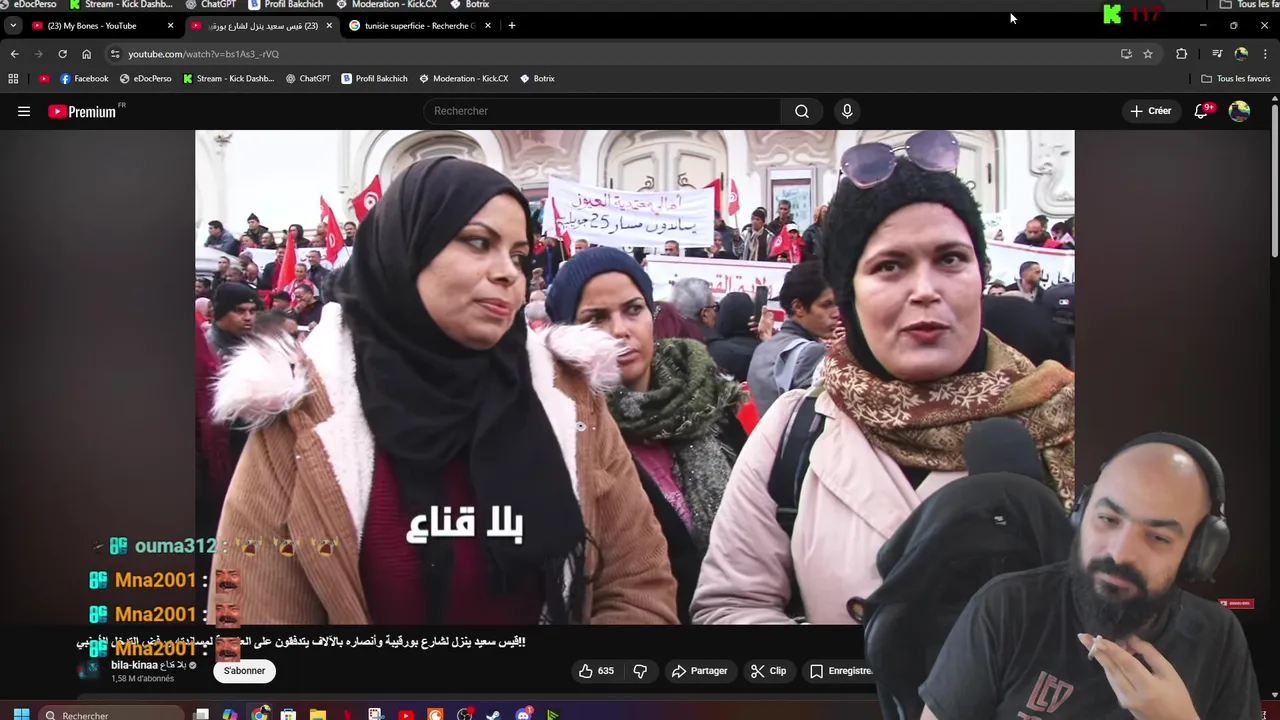
Task: Open the ChatGPT bookmark
Action: coord(308,78)
